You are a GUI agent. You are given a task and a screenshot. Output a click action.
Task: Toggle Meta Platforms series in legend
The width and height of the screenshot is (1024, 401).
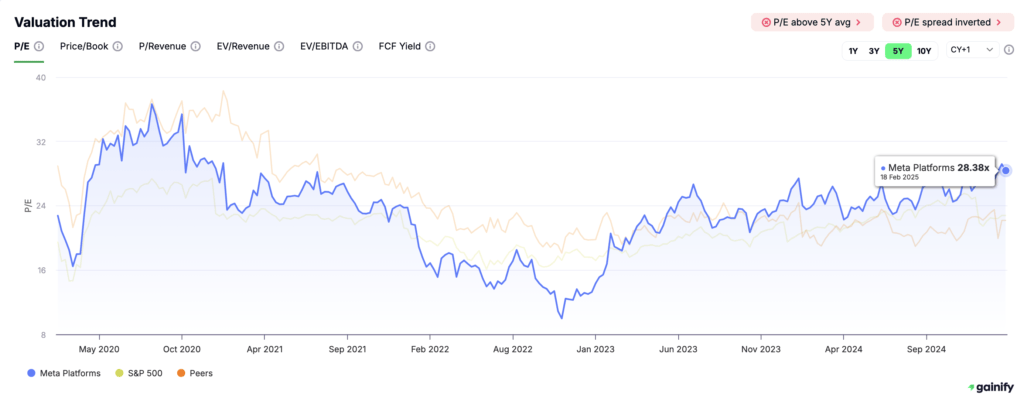coord(64,374)
